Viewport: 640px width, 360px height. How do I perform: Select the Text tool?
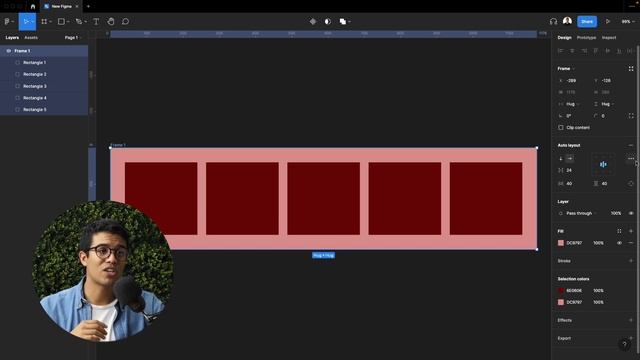(96, 22)
